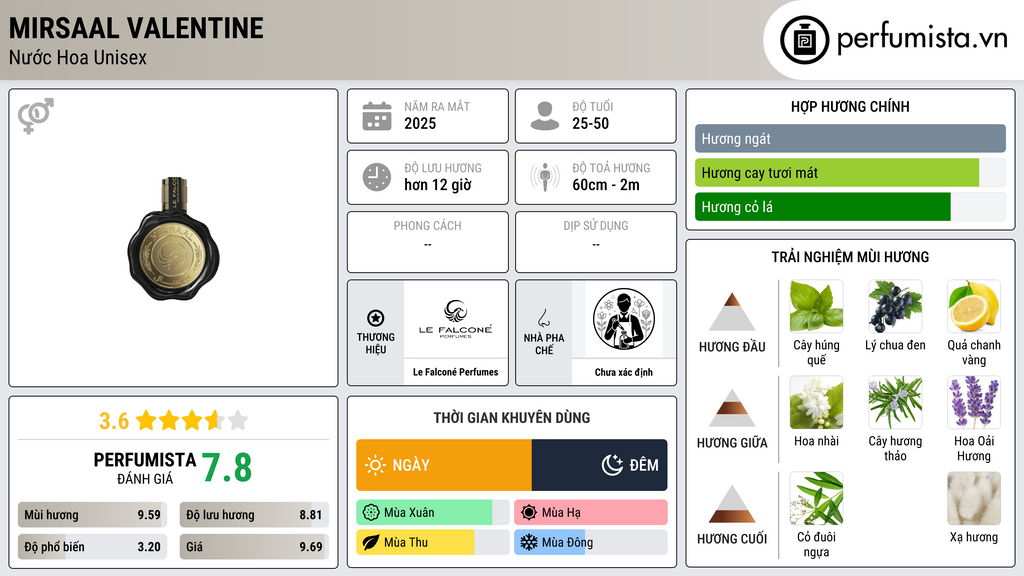
Task: Click the snowflake icon for Mùa Đông
Action: tap(529, 542)
